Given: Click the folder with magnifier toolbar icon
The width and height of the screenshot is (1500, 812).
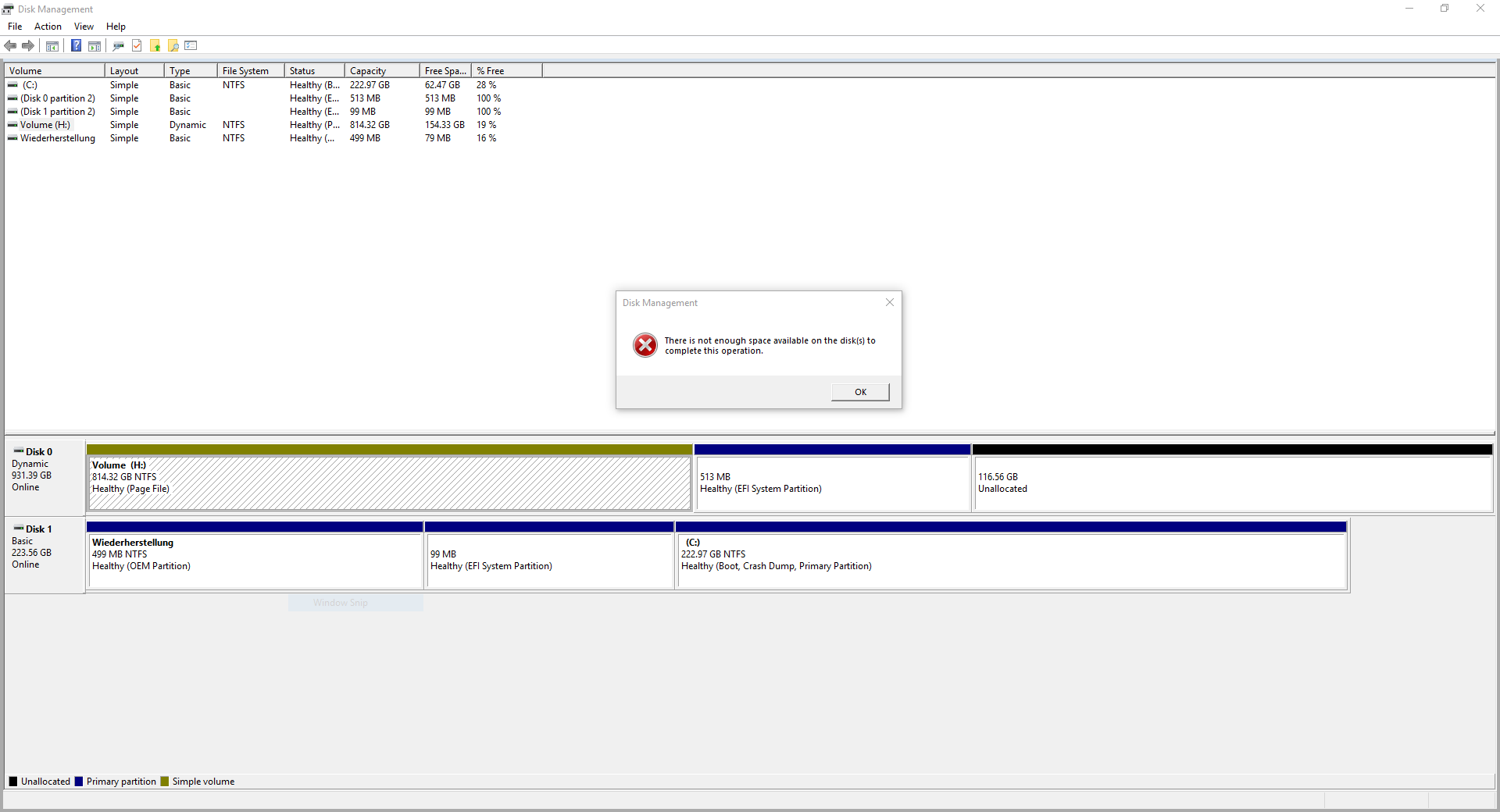Looking at the screenshot, I should point(173,45).
